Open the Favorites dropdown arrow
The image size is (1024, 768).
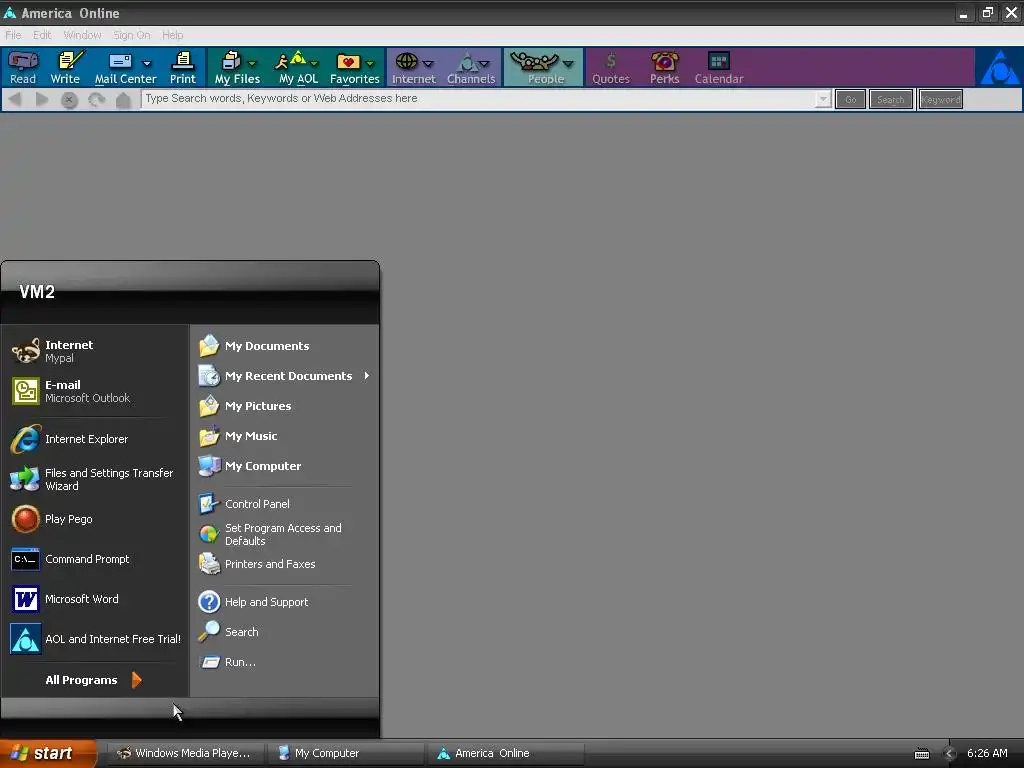[370, 63]
